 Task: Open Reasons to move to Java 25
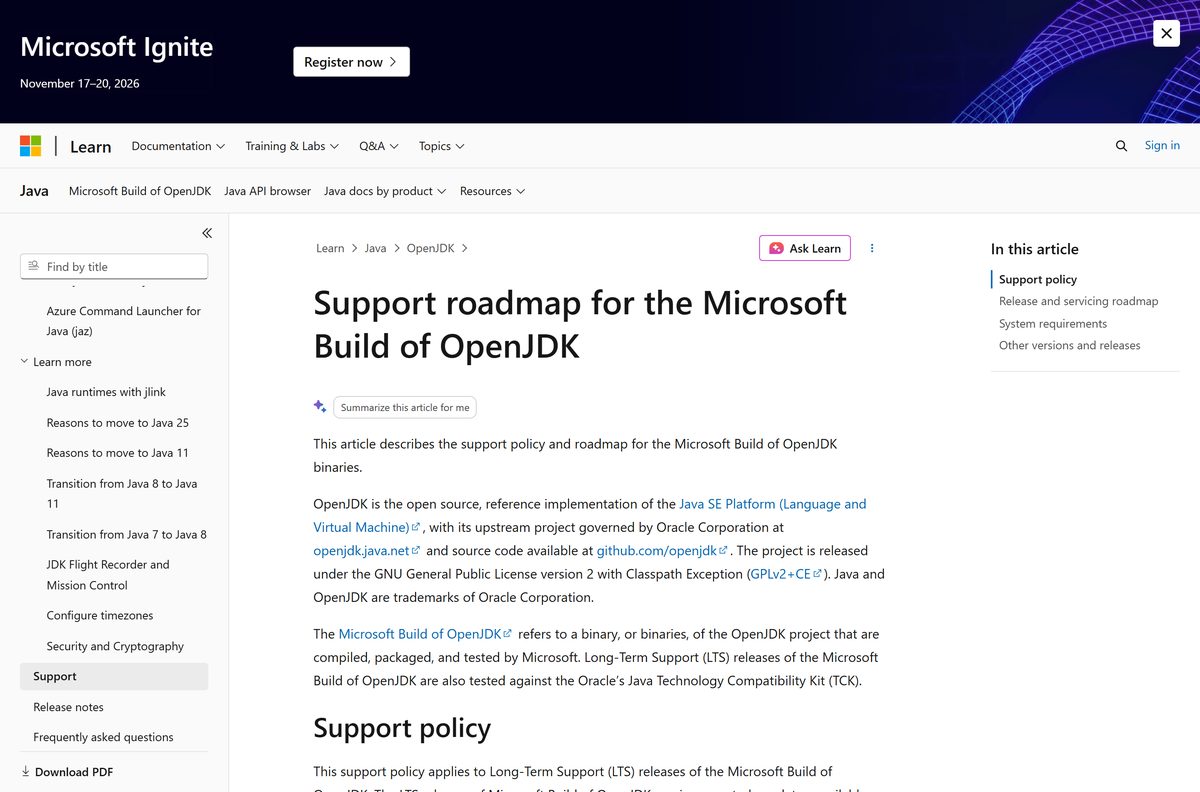117,423
